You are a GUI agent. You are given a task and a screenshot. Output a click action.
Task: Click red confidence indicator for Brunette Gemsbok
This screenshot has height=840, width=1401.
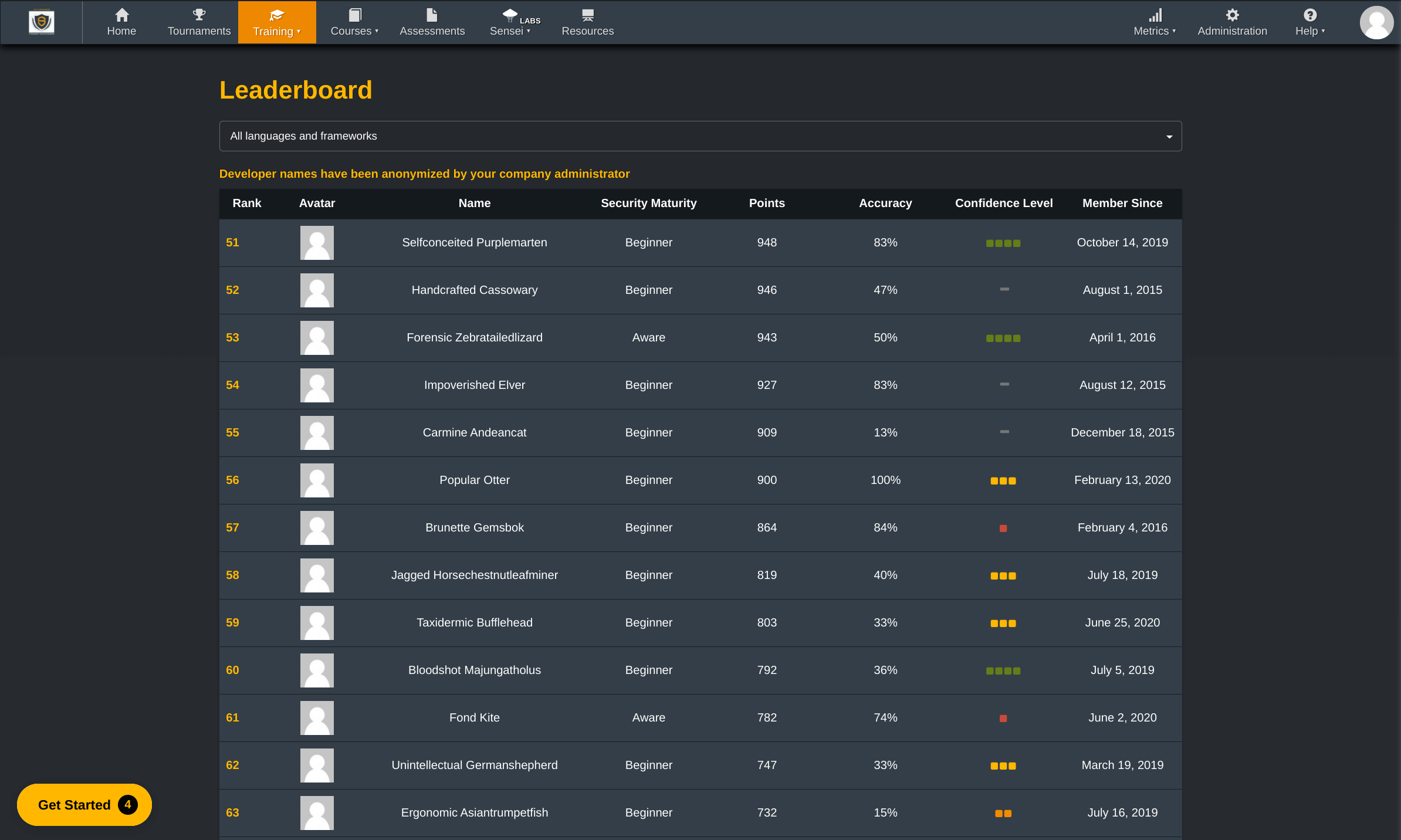(x=1003, y=529)
